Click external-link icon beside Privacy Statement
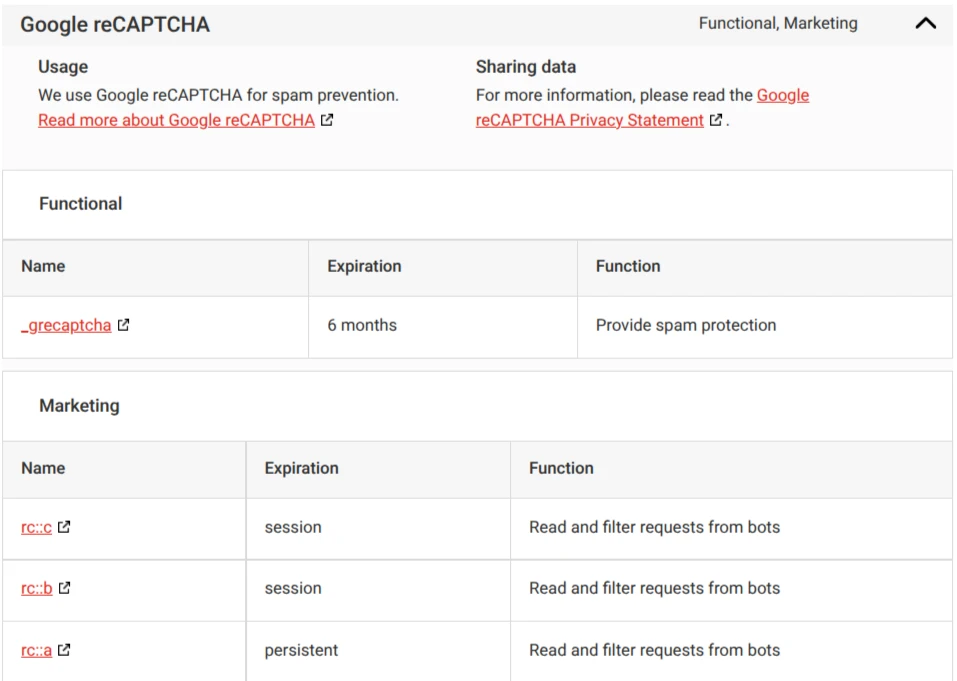The height and width of the screenshot is (681, 957). [x=716, y=120]
